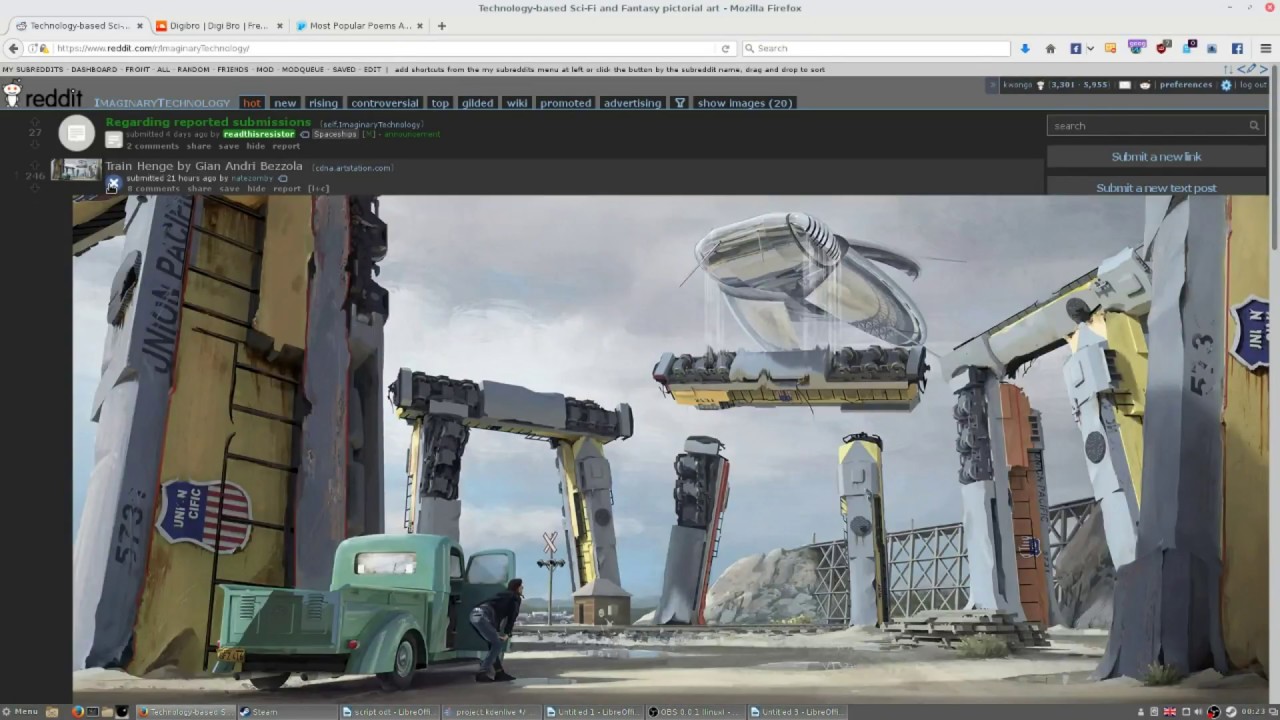1280x720 pixels.
Task: Click search magnifier in subreddit search box
Action: (x=1254, y=126)
